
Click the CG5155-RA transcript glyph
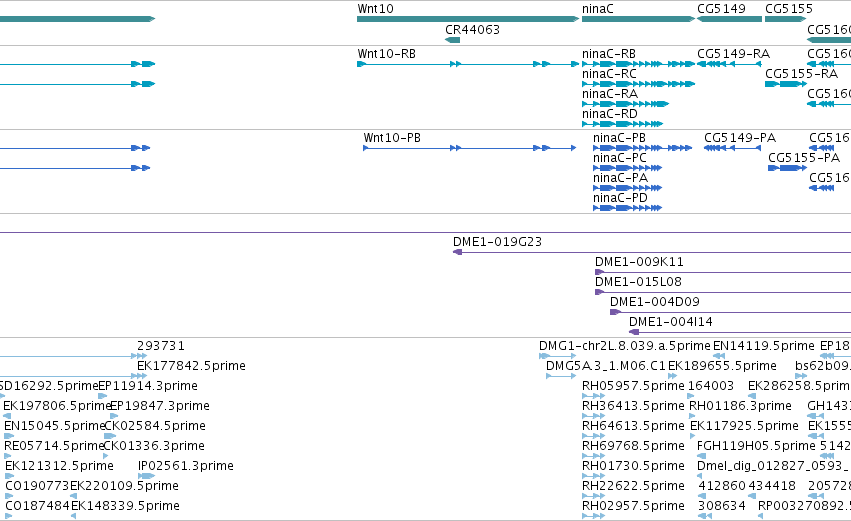pyautogui.click(x=786, y=84)
